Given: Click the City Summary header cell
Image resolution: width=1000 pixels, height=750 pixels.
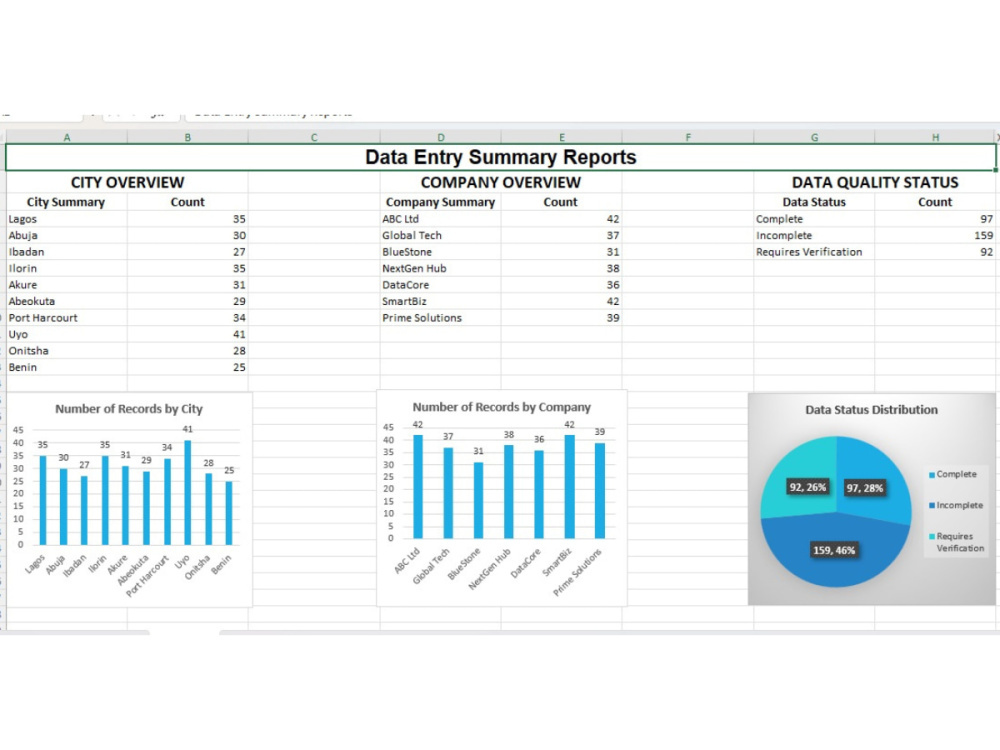Looking at the screenshot, I should [66, 202].
